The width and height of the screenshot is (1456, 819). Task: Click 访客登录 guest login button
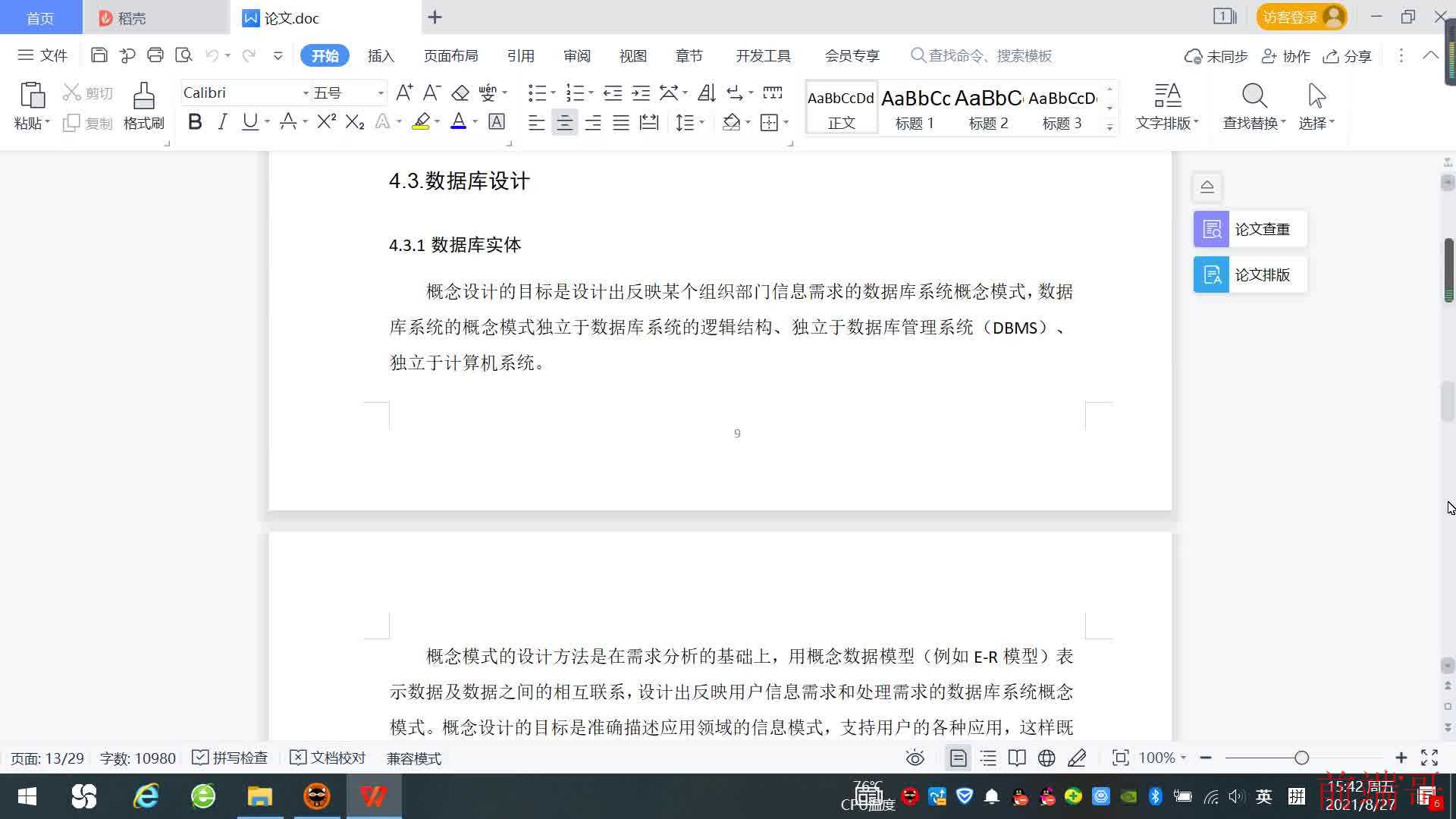coord(1301,17)
